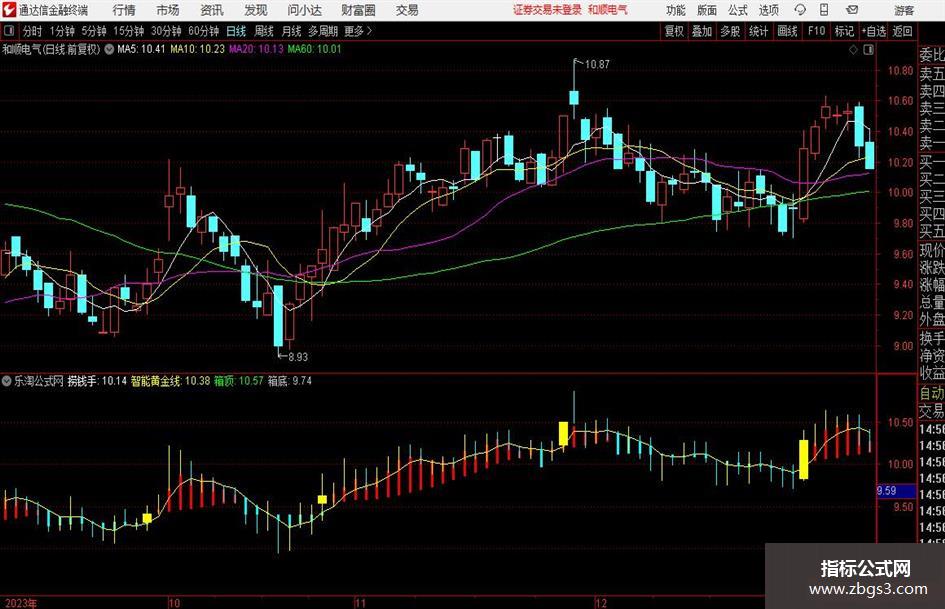Switch to 60分钟 period
Screen dimensions: 945x609
203,31
